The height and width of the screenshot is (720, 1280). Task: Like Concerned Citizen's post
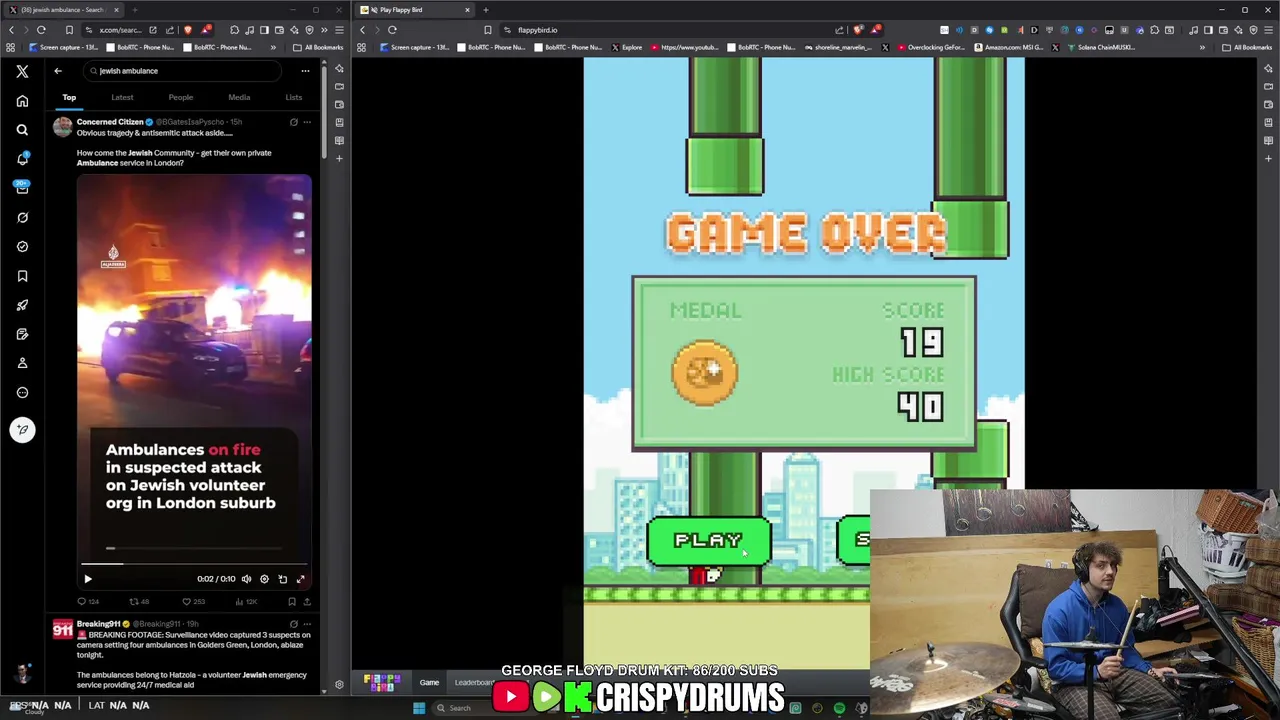coord(192,602)
